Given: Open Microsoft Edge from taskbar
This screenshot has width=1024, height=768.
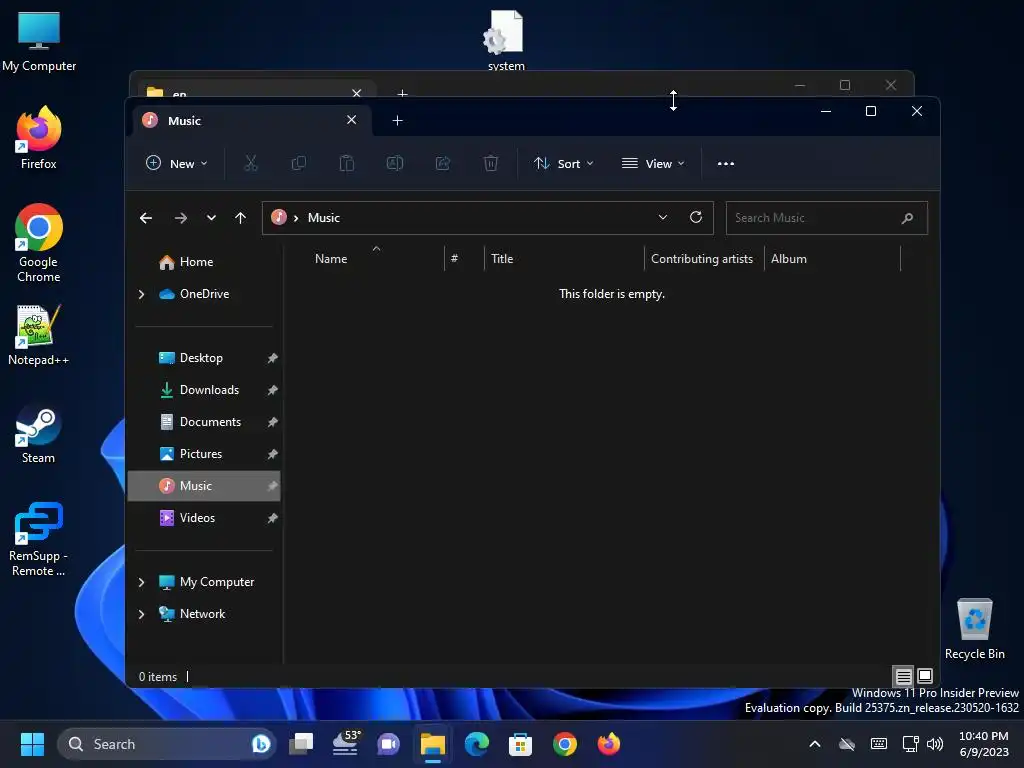Looking at the screenshot, I should (x=477, y=744).
